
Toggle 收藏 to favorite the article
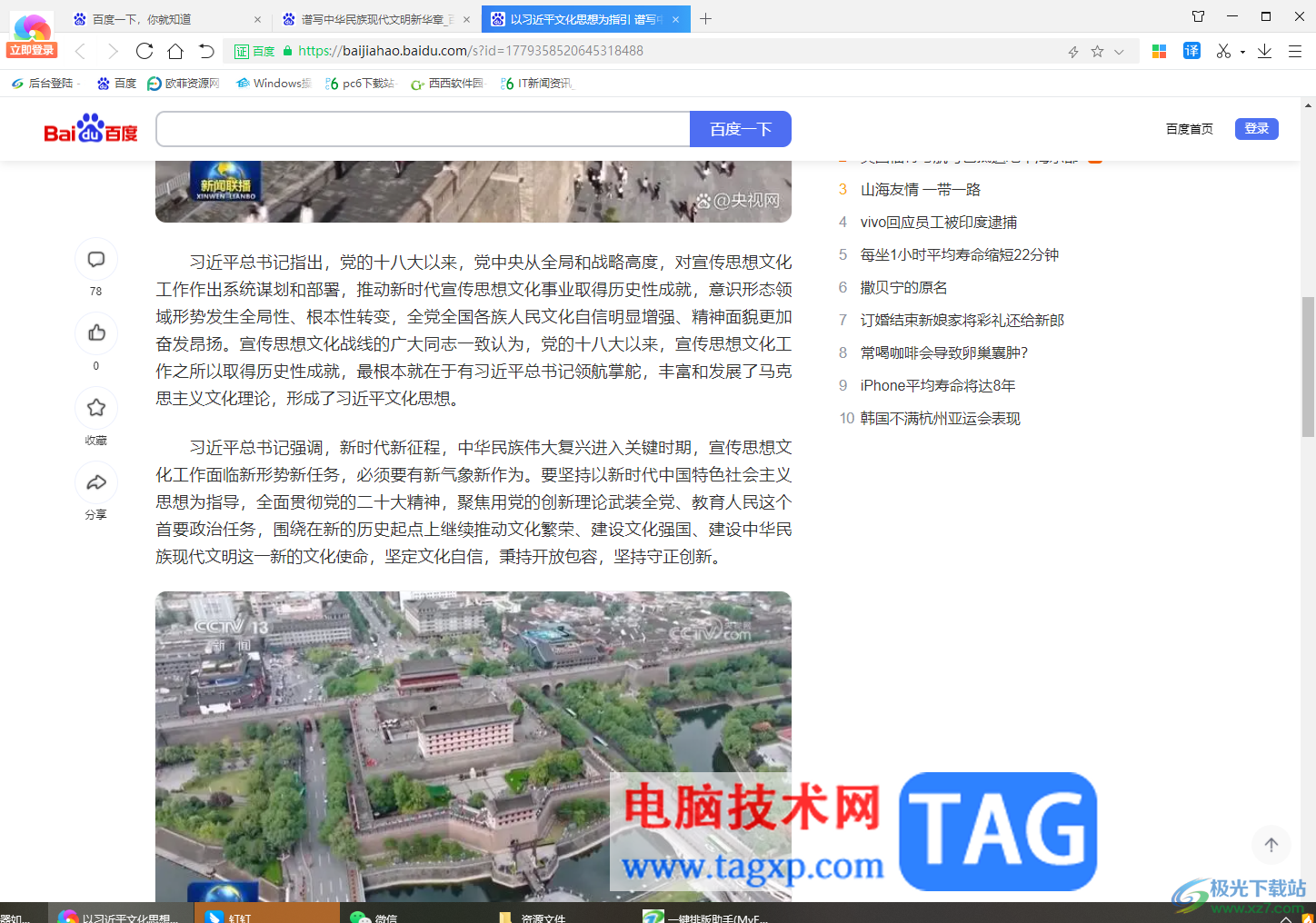point(96,408)
